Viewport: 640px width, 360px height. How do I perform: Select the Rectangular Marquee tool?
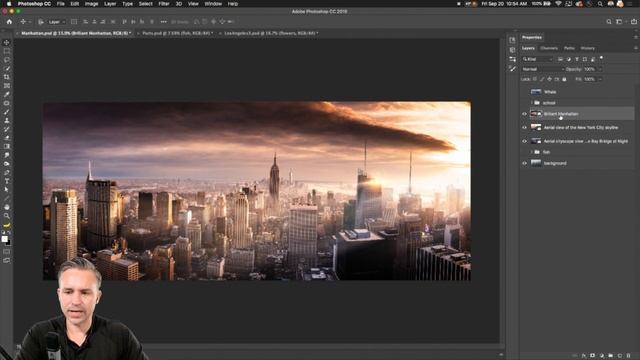pos(7,51)
